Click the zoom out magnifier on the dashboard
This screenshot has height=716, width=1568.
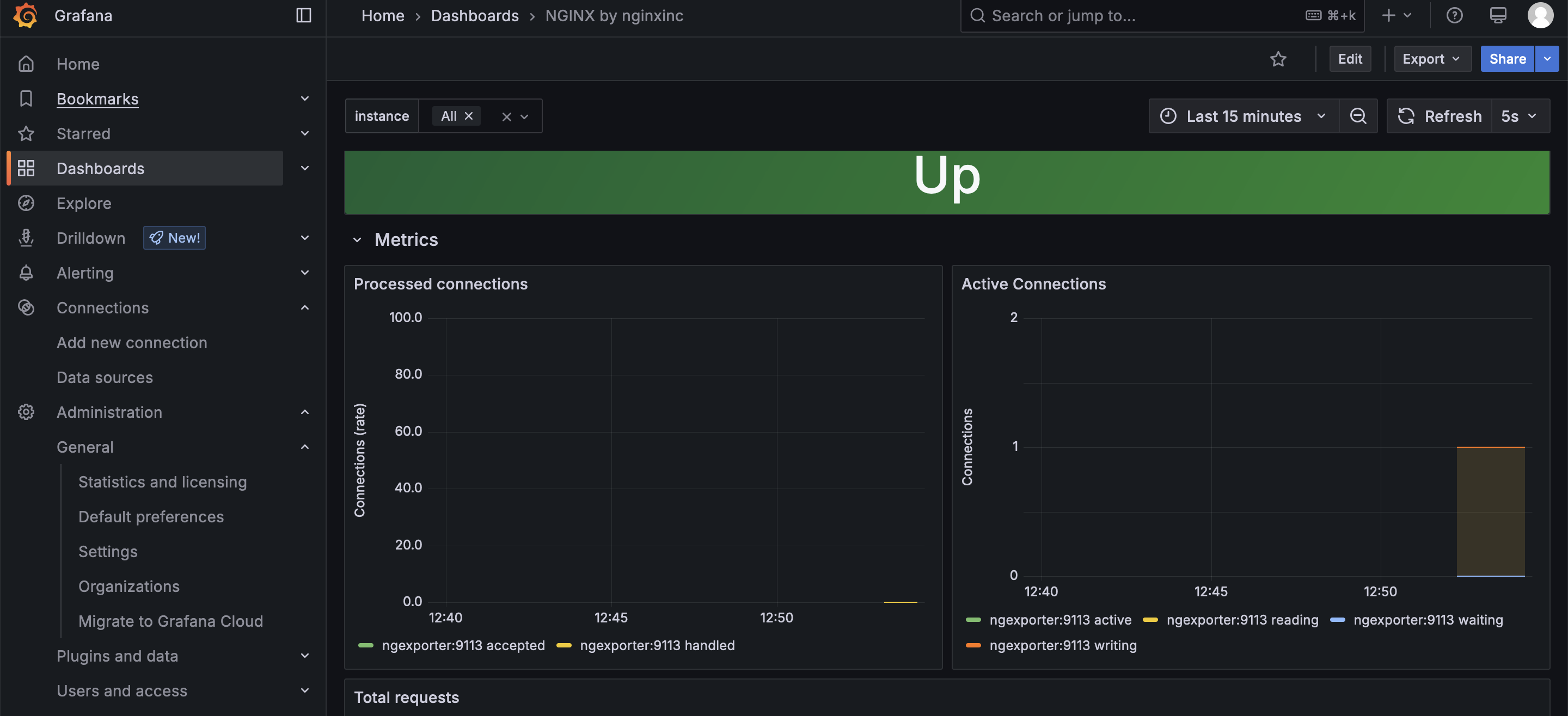(x=1358, y=115)
